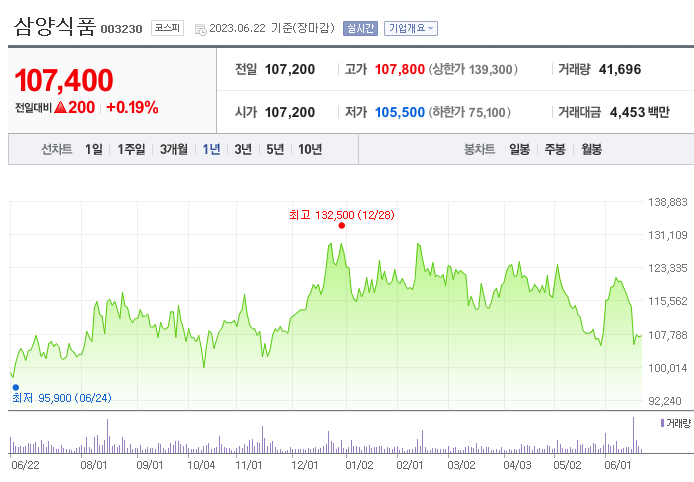This screenshot has width=694, height=482.
Task: Click the red 최고 peak marker dot
Action: coord(341,226)
